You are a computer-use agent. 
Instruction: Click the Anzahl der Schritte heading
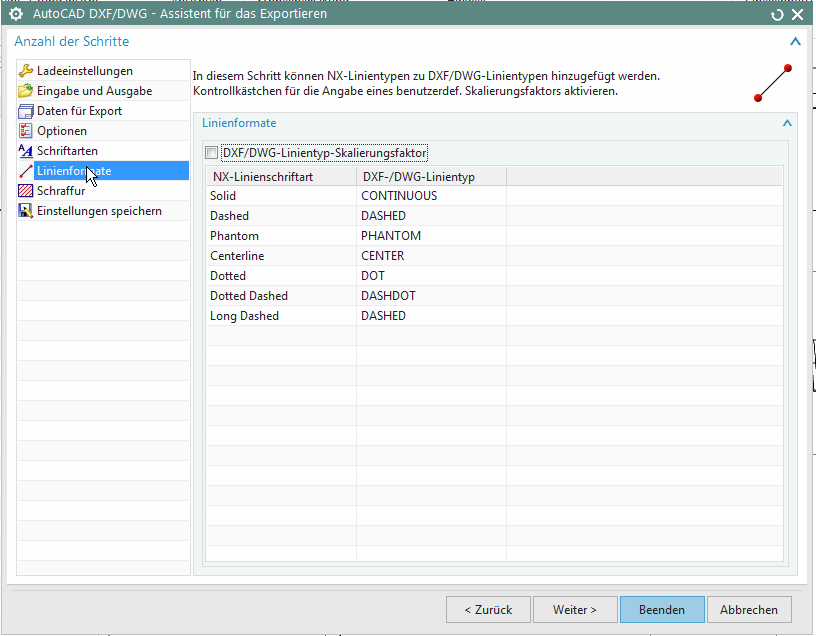click(72, 42)
